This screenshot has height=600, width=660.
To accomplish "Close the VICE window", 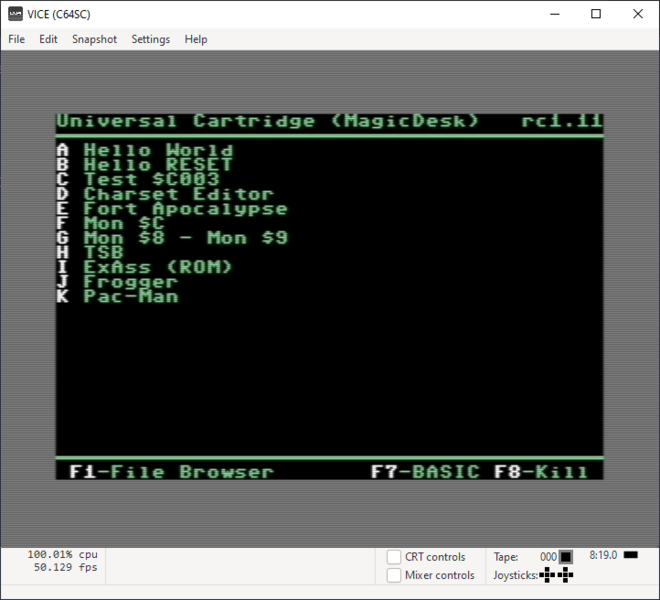I will [638, 14].
